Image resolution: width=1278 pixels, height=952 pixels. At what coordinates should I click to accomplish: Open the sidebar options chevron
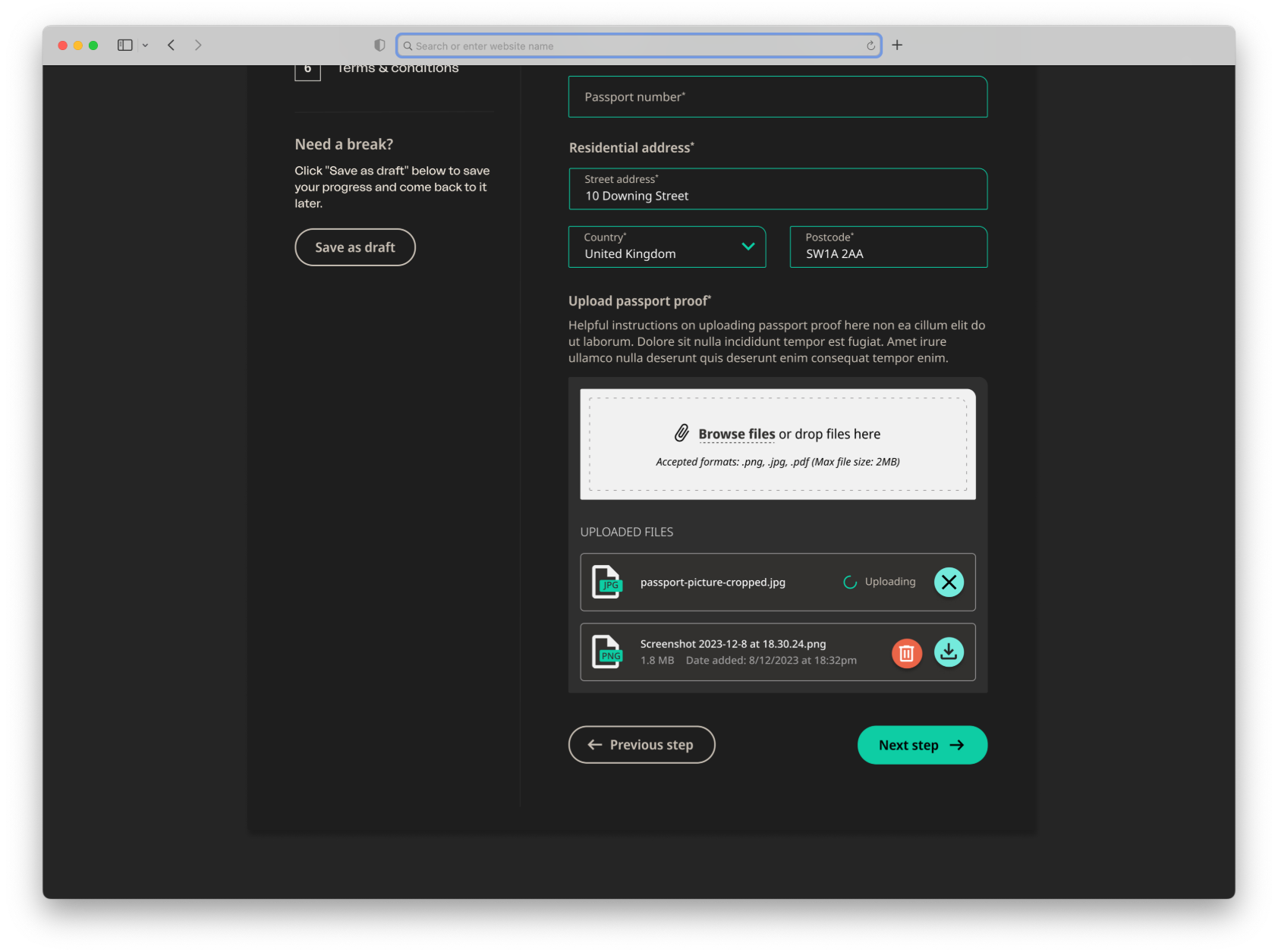[146, 45]
